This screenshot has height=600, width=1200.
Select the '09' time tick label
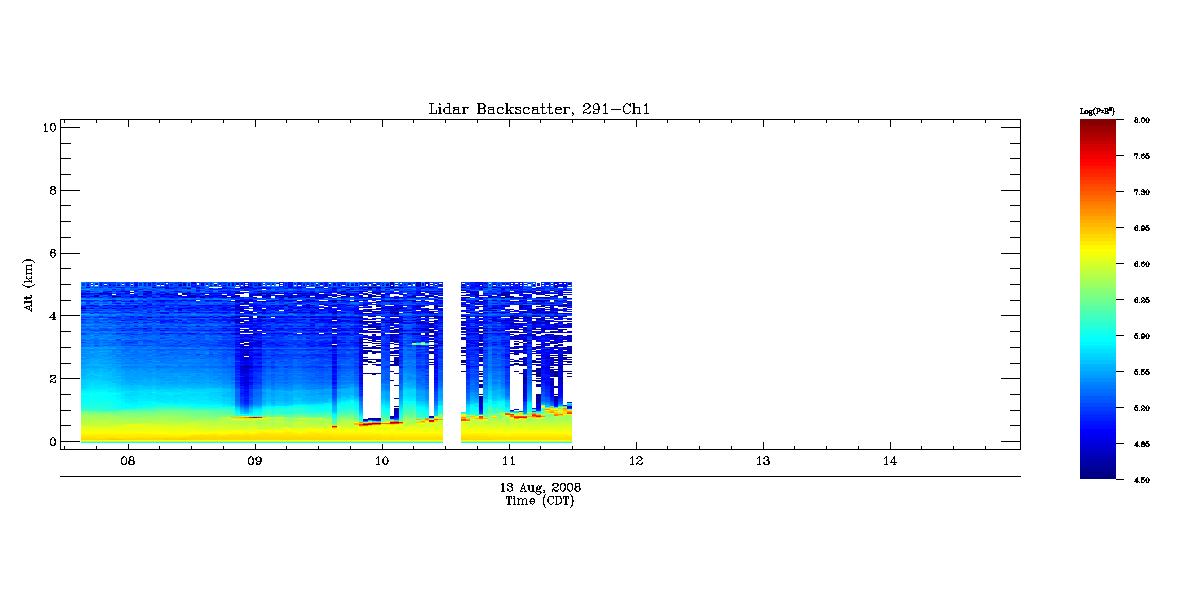point(254,461)
